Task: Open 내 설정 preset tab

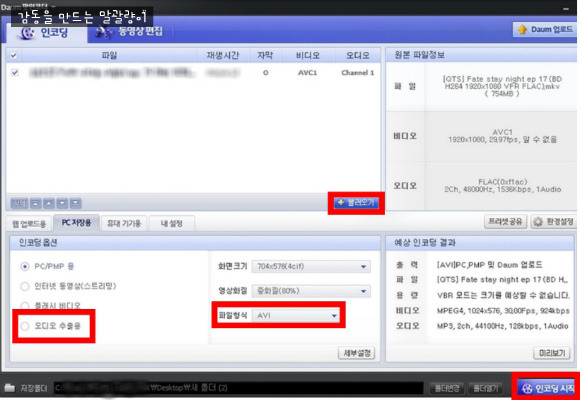Action: click(172, 223)
